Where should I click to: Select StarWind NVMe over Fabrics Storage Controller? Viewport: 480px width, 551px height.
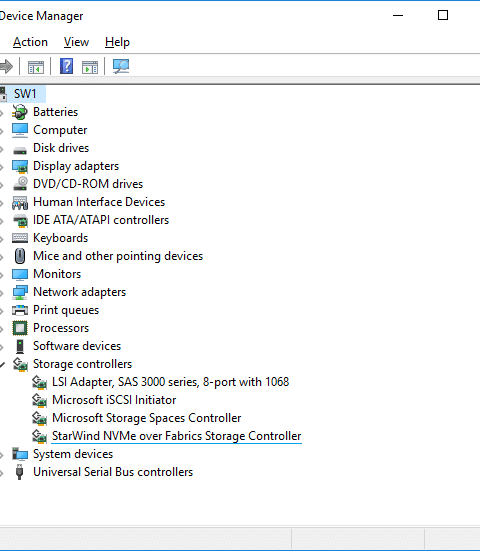(x=176, y=436)
